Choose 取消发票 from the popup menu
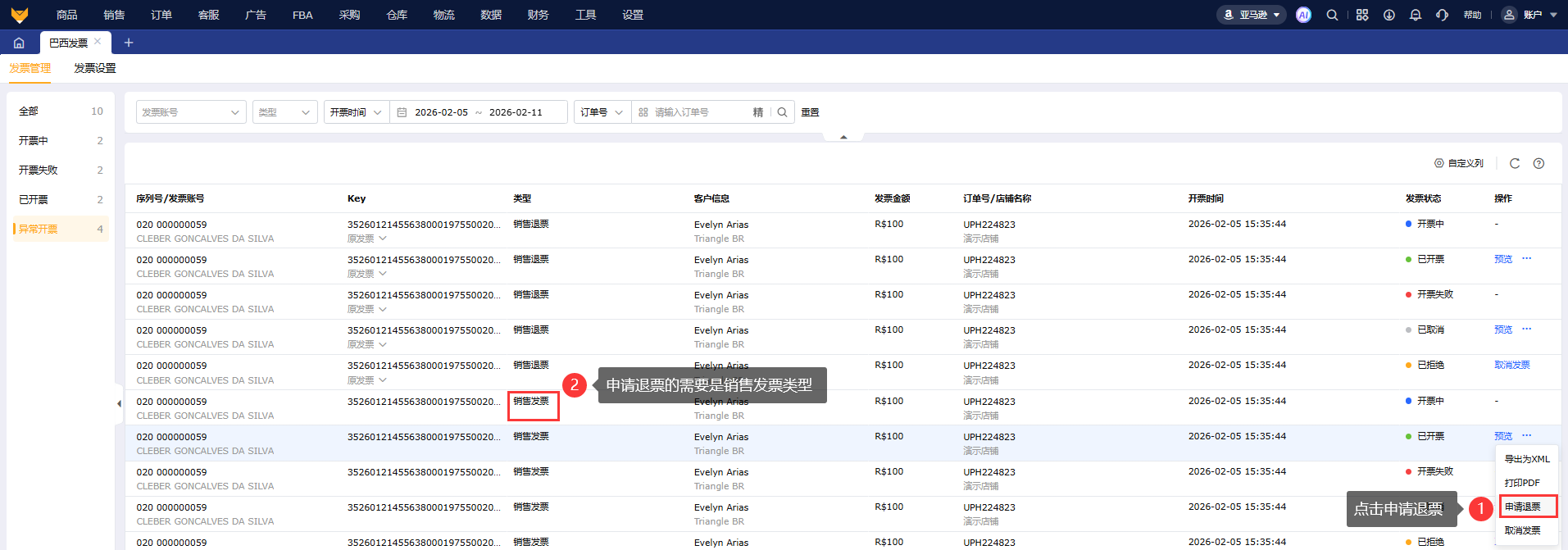1568x550 pixels. click(1527, 530)
